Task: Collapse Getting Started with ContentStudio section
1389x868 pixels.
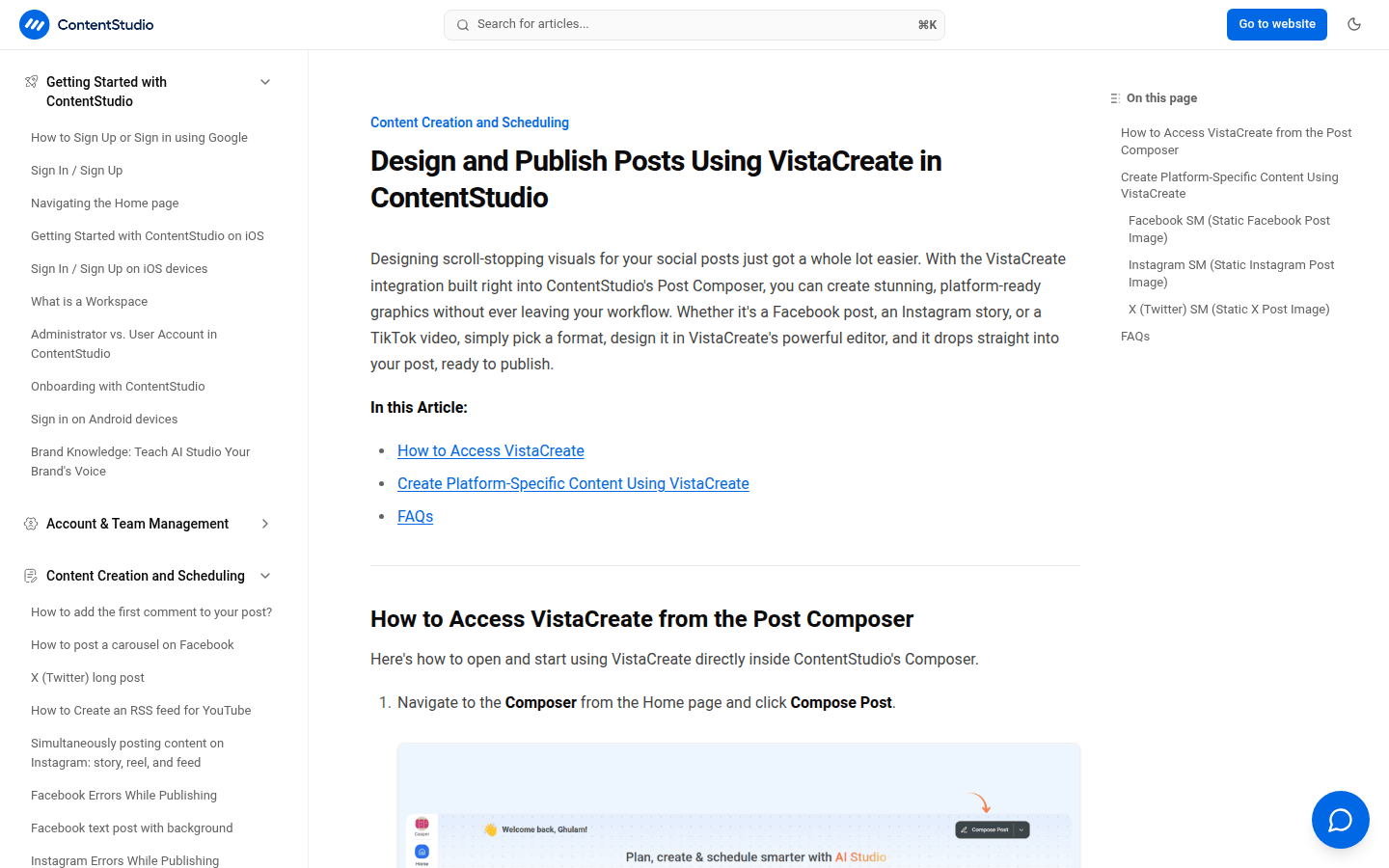Action: click(265, 82)
